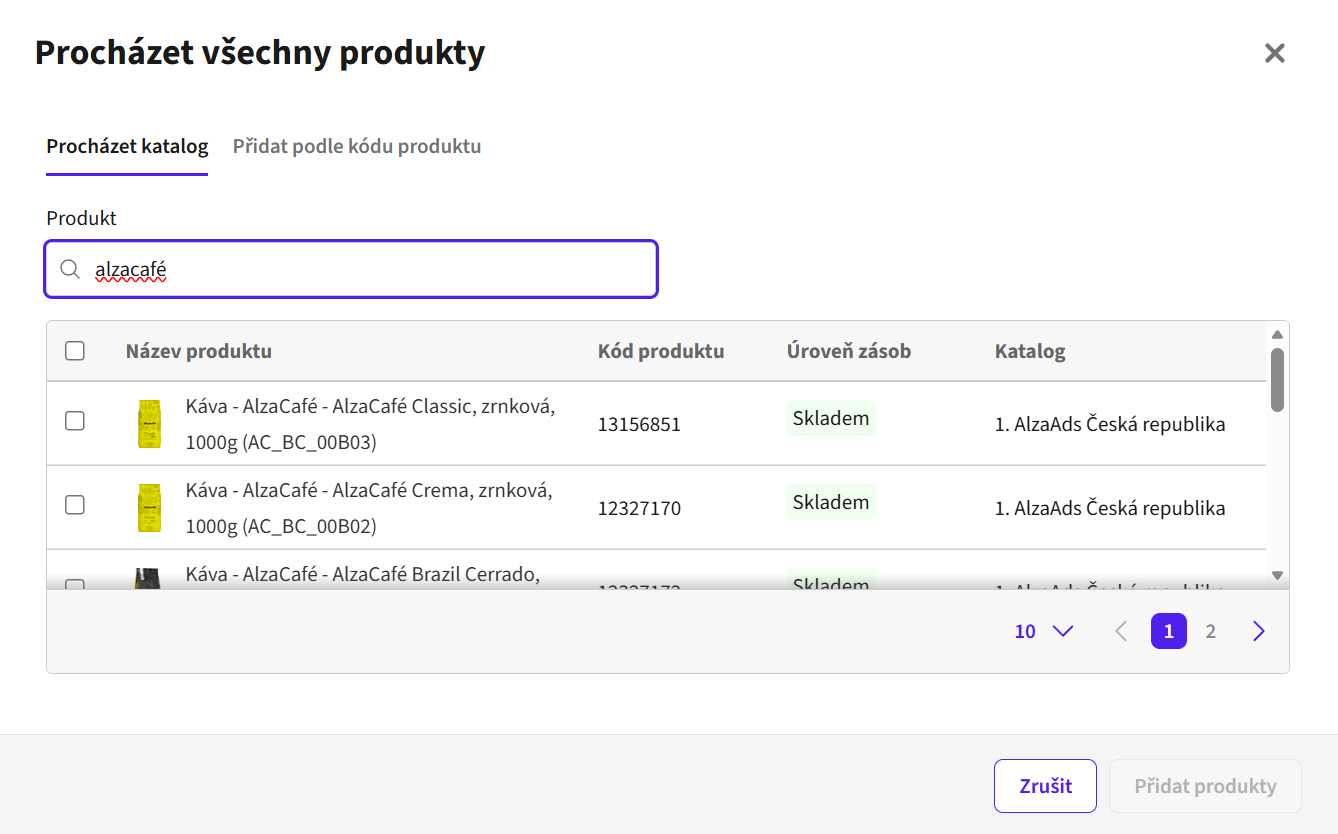Click Skladem badge for AlzaCafé Classic
This screenshot has height=834, width=1338.
831,418
